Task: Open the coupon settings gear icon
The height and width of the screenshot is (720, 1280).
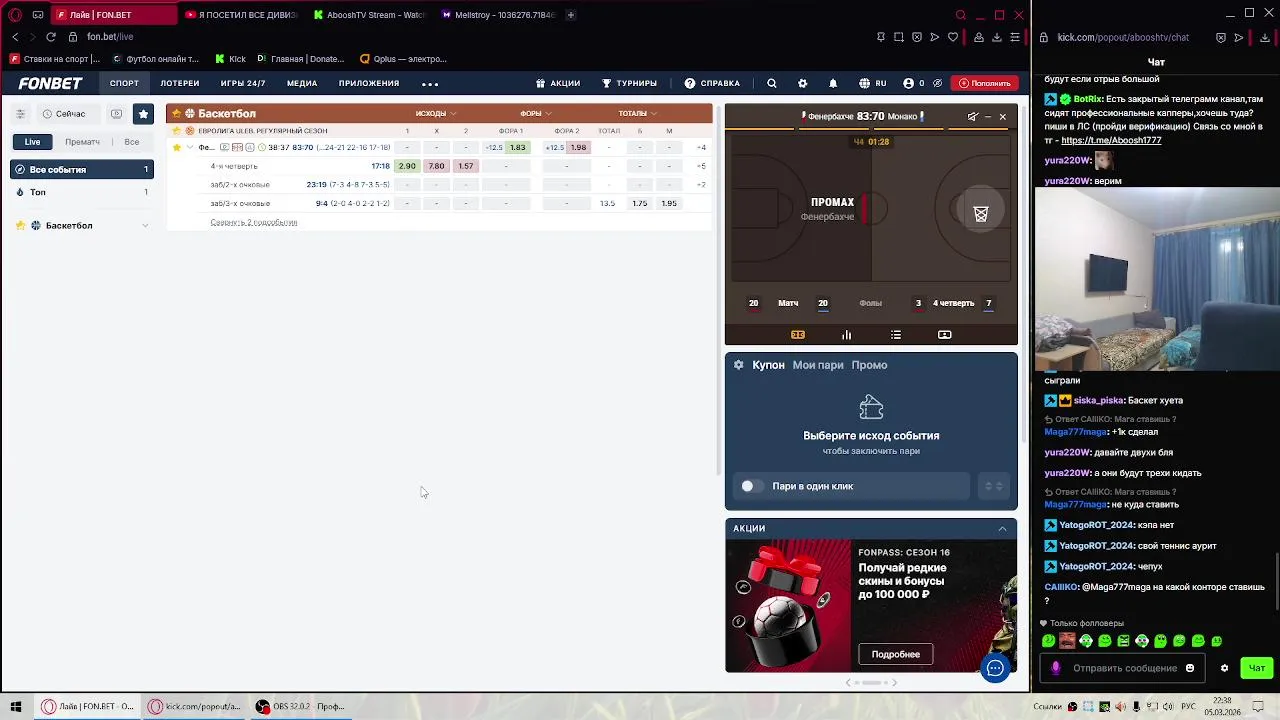Action: (x=739, y=365)
